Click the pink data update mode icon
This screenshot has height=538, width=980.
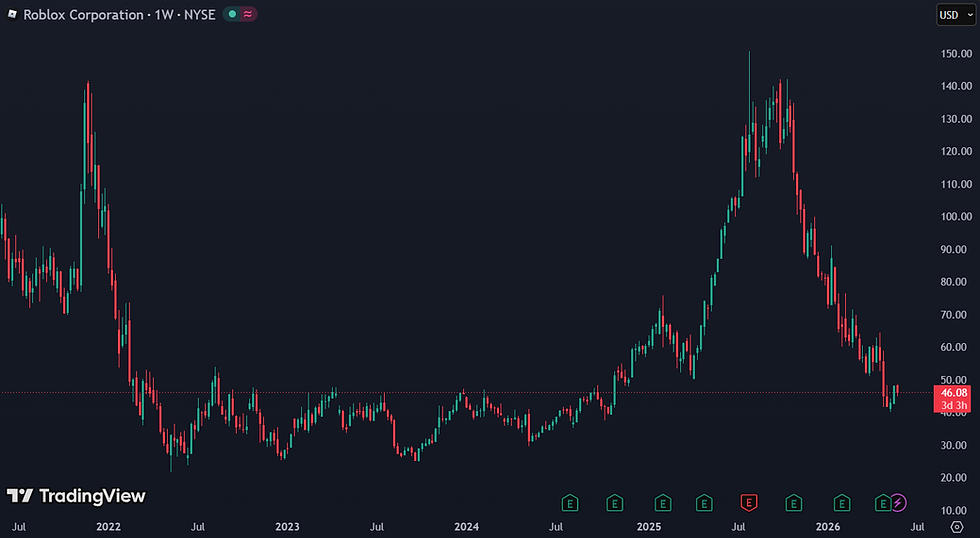[248, 14]
